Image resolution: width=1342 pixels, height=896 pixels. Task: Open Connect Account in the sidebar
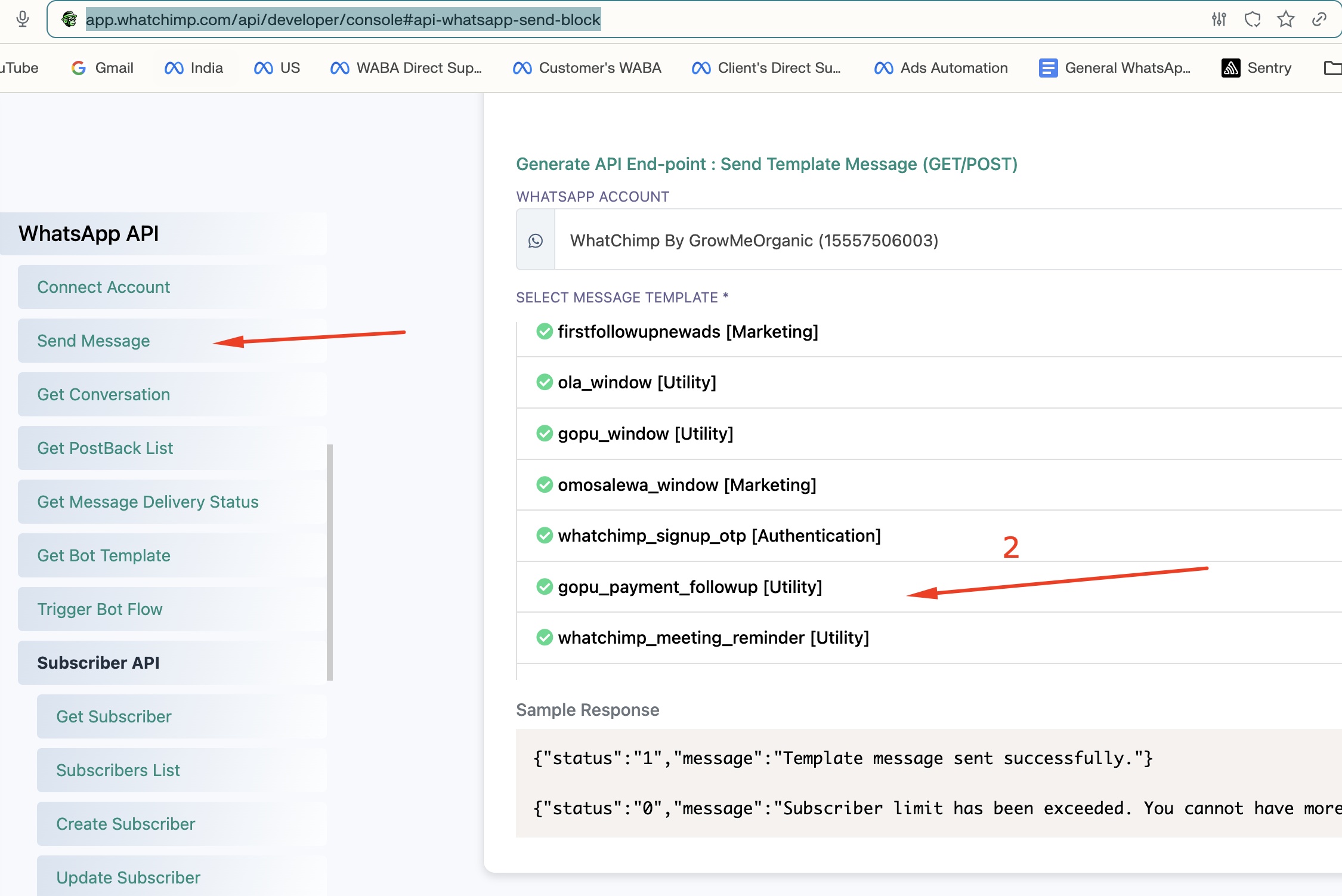coord(172,287)
